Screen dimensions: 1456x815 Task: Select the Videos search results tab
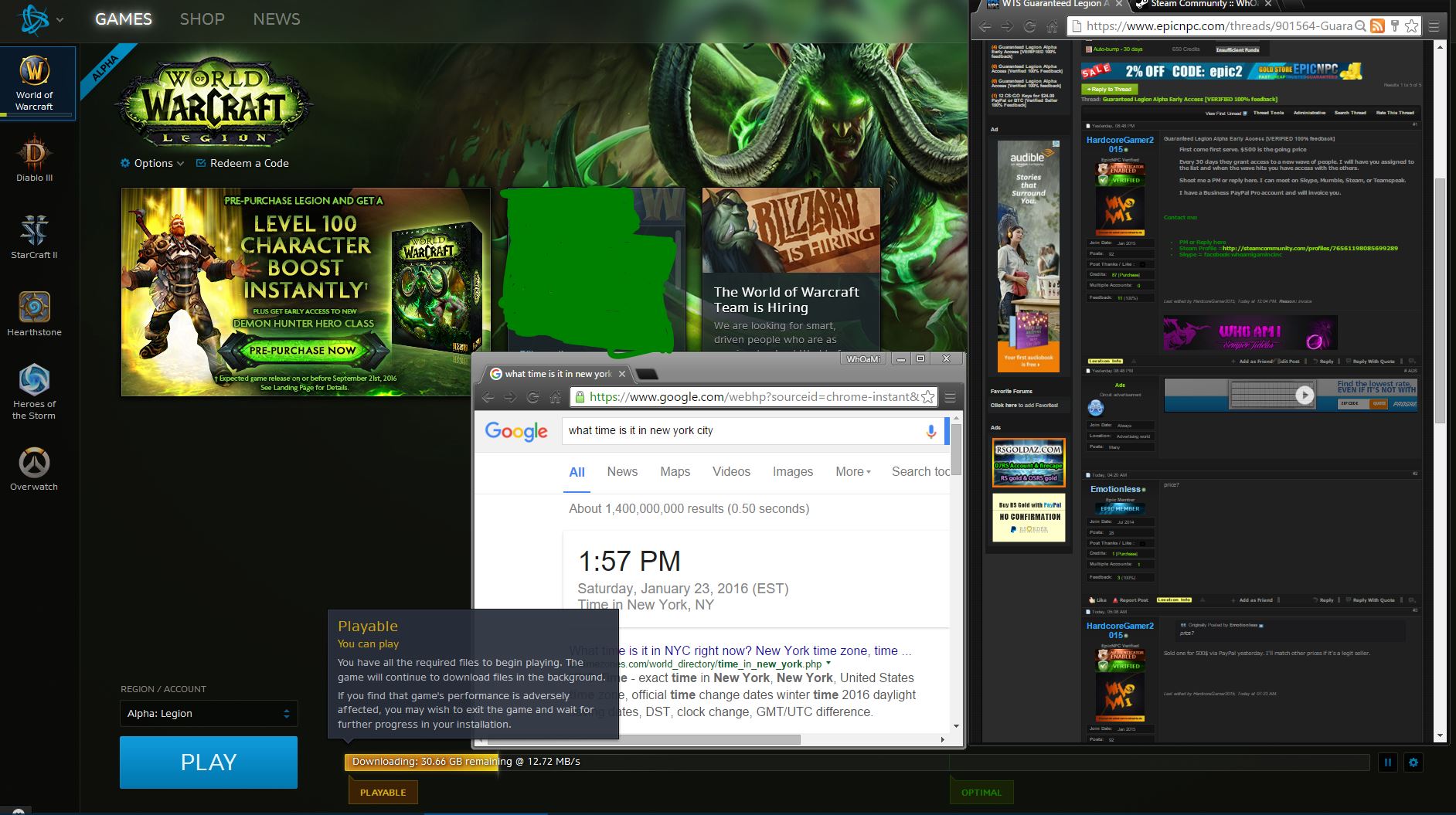click(x=731, y=471)
